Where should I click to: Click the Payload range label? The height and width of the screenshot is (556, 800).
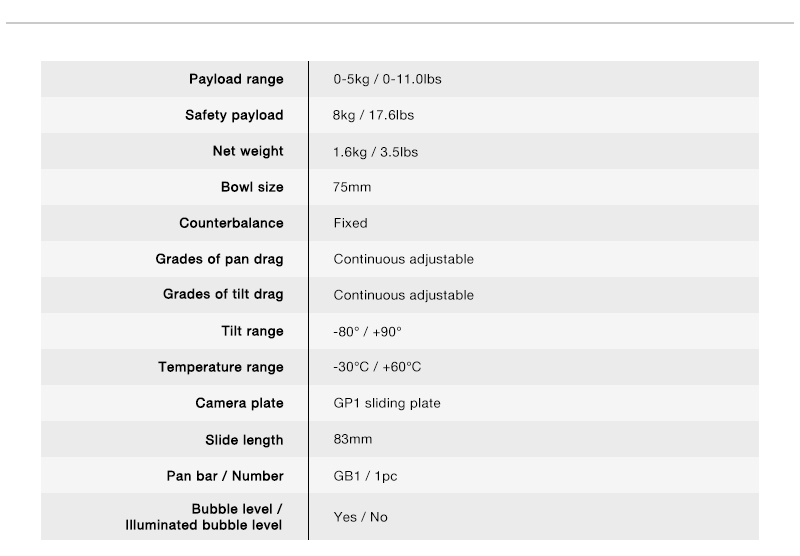click(236, 80)
